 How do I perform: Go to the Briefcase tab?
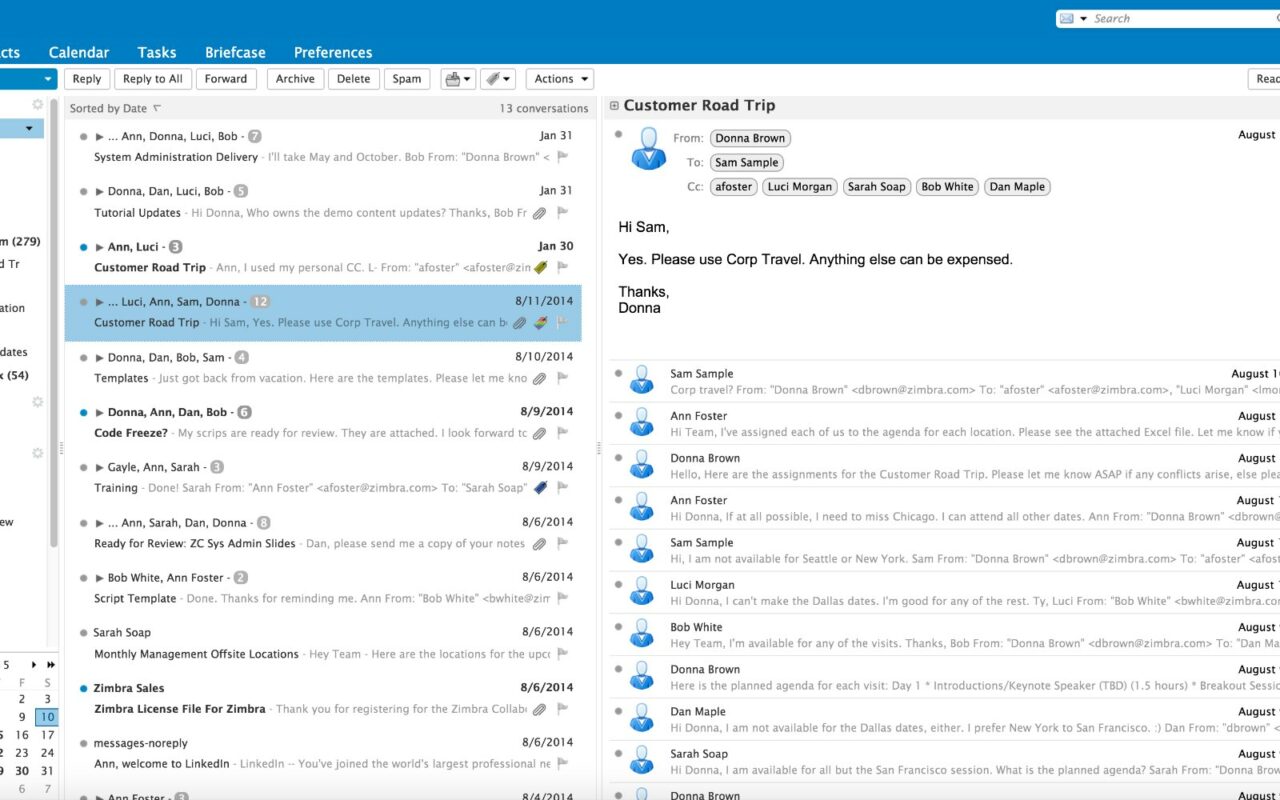pos(235,53)
